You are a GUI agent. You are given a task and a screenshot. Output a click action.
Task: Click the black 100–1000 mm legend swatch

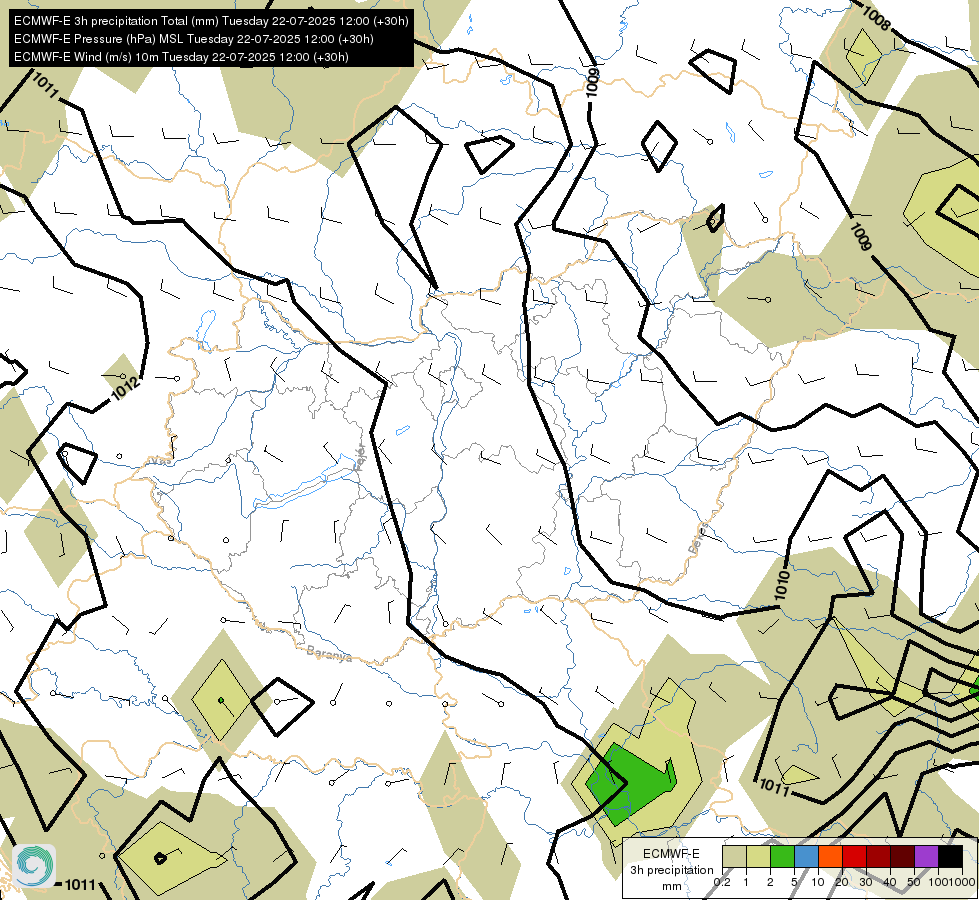pos(951,856)
